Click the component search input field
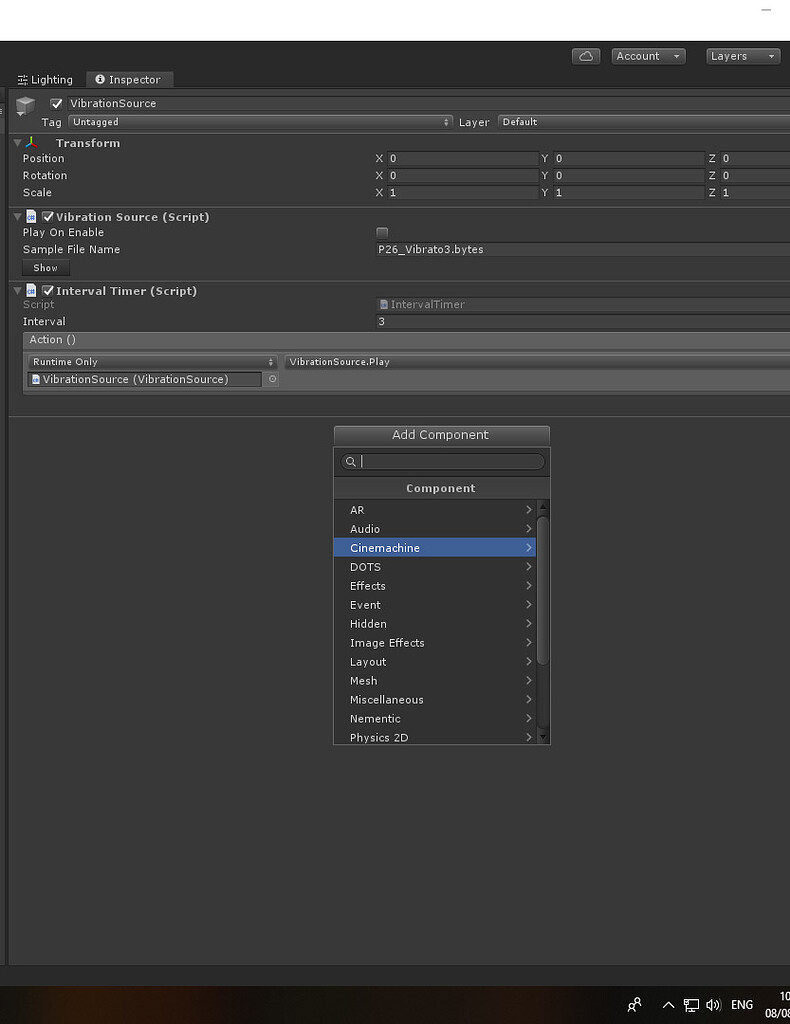Image resolution: width=790 pixels, height=1024 pixels. pyautogui.click(x=442, y=462)
